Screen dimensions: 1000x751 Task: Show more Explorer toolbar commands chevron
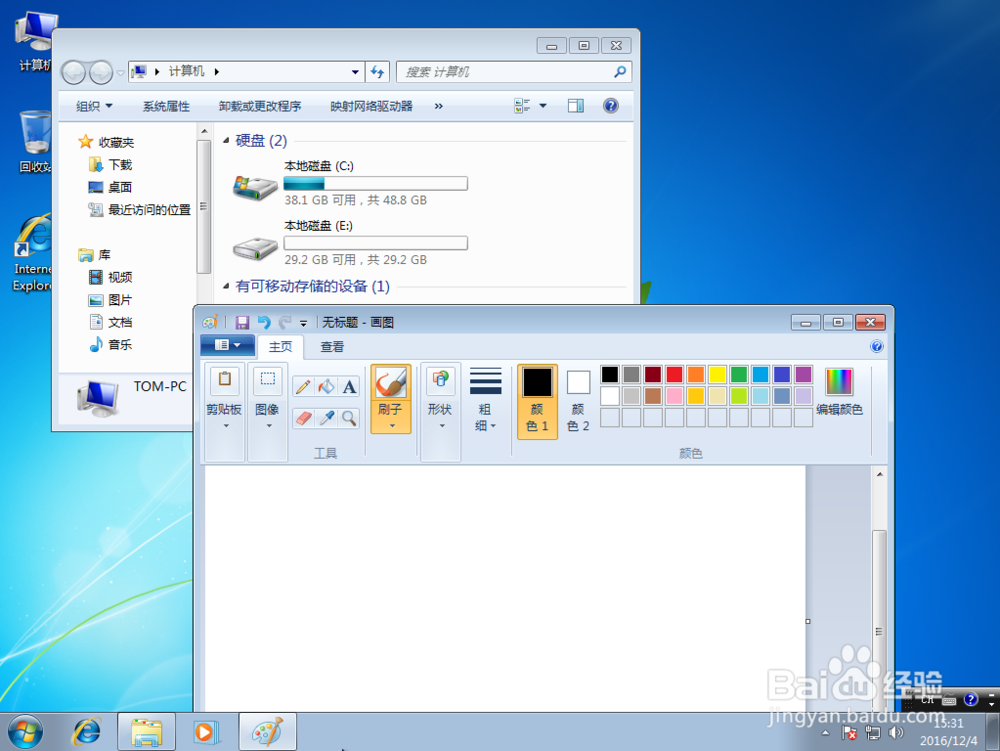point(438,106)
